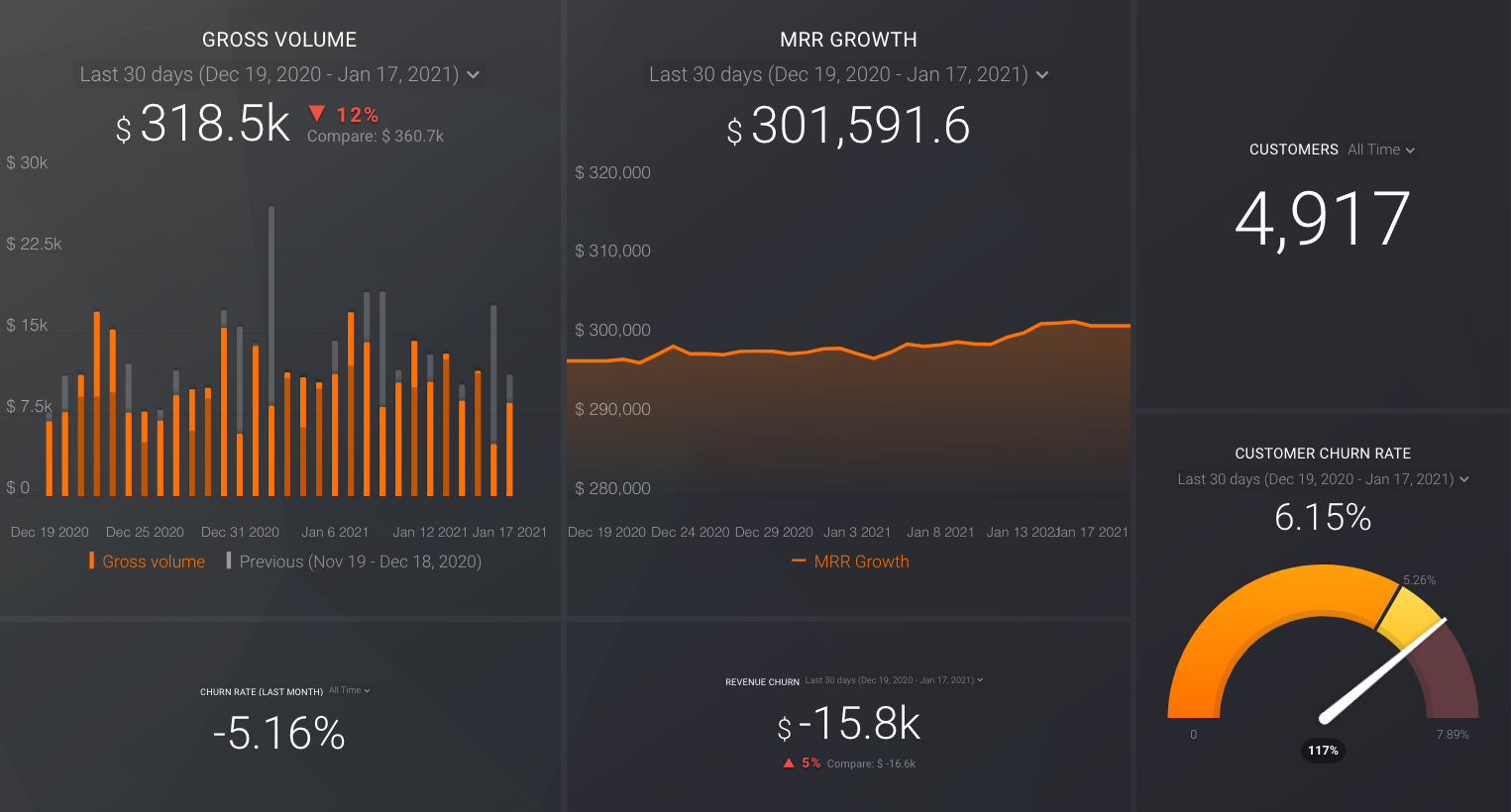Click the red down arrow beside 12%
1511x812 pixels.
(317, 113)
